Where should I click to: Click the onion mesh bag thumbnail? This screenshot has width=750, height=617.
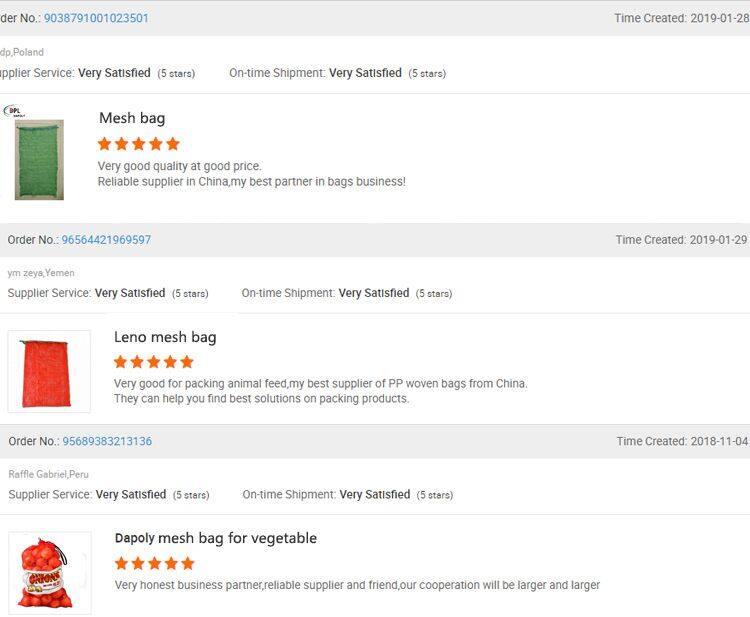tap(49, 573)
